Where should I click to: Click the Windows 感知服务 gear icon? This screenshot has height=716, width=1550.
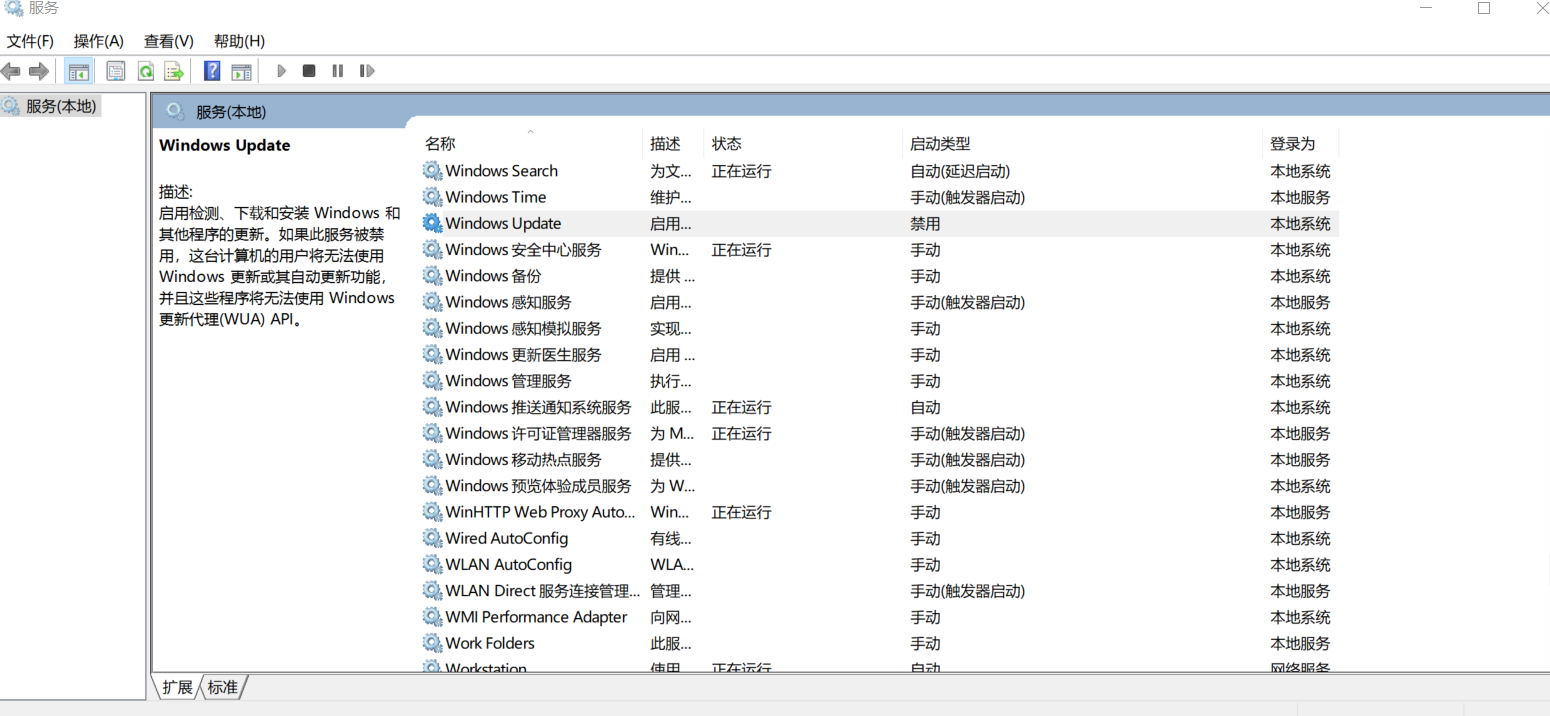(x=432, y=302)
